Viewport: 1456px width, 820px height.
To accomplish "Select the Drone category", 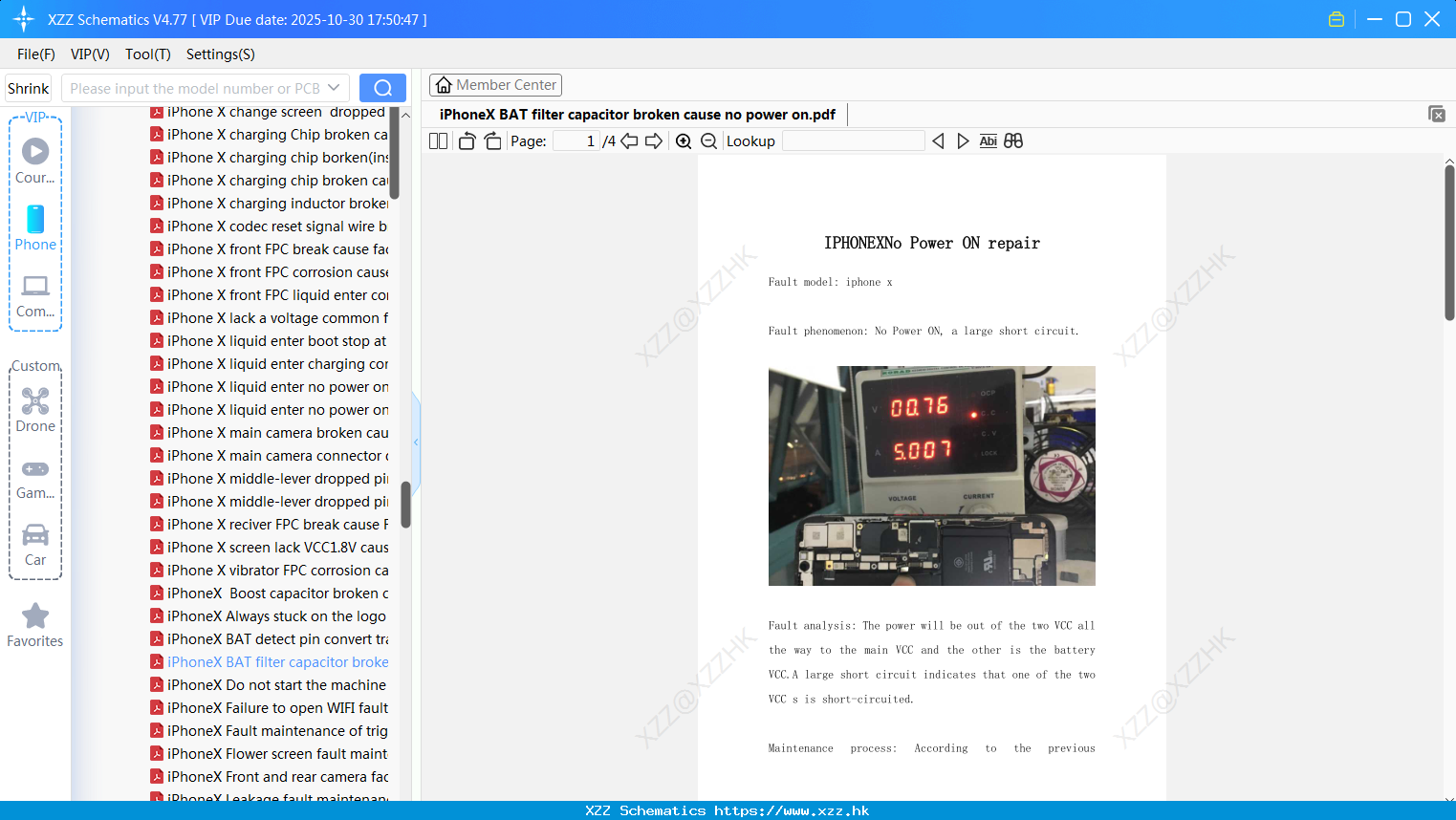I will pos(35,410).
